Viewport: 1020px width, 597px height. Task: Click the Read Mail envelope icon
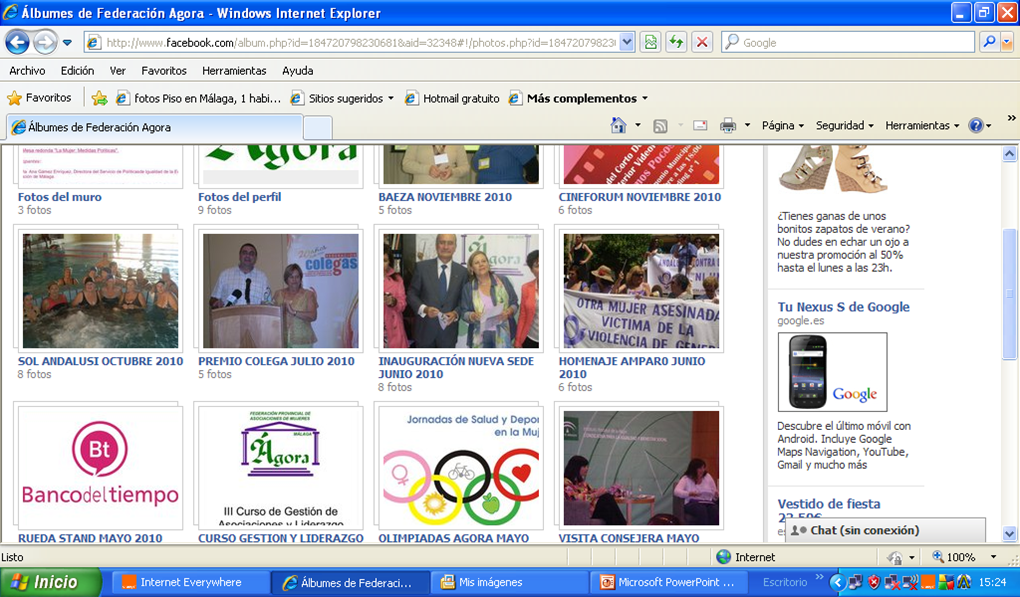pos(700,126)
